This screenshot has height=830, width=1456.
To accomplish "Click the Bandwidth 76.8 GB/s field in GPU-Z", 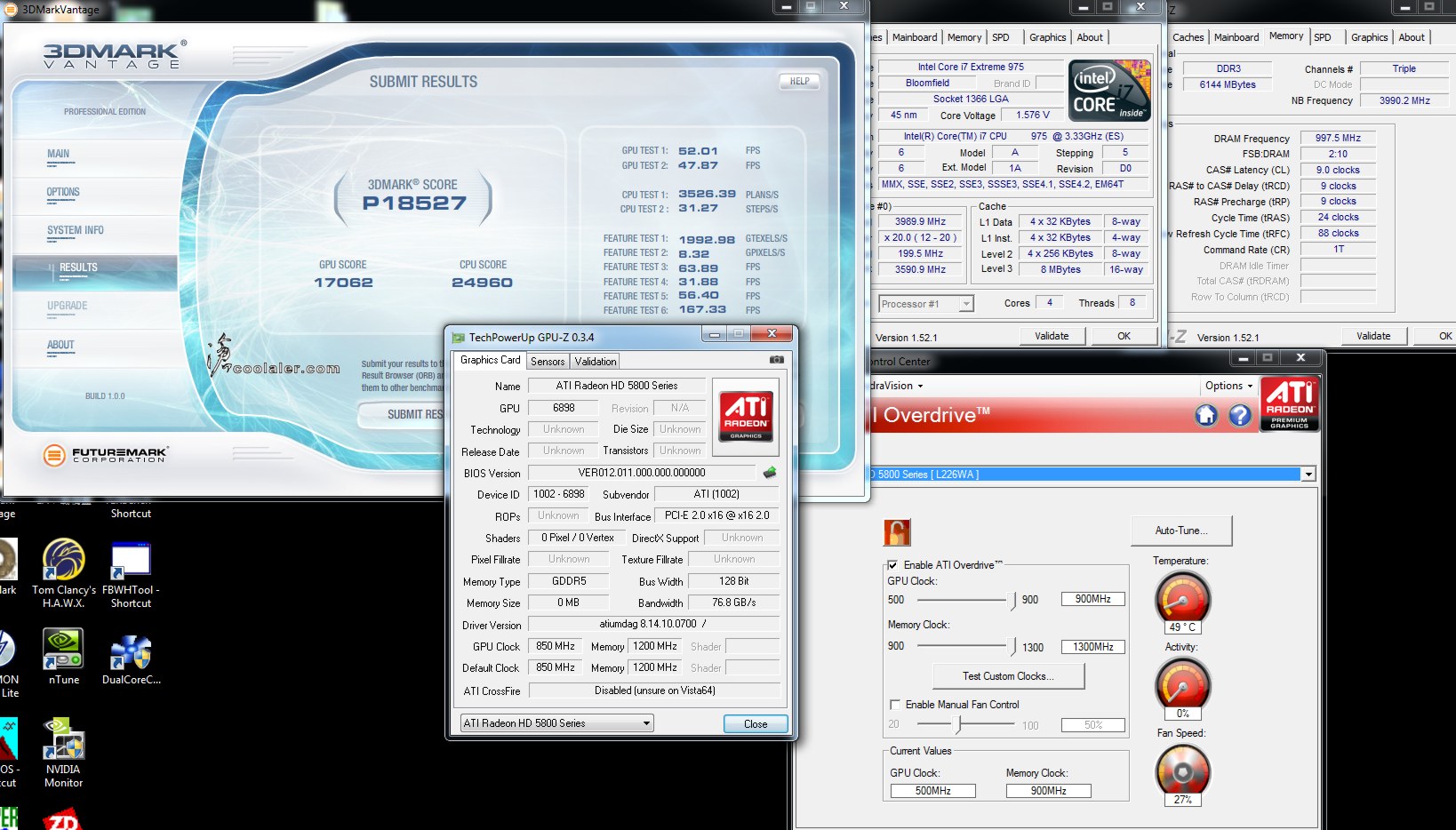I will tap(734, 603).
